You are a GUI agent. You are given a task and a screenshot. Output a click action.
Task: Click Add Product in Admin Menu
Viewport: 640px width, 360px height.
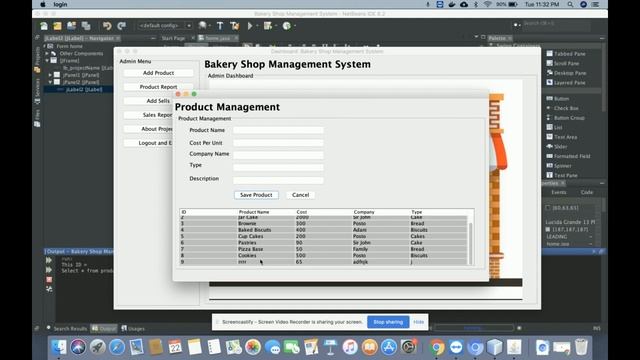pyautogui.click(x=158, y=73)
